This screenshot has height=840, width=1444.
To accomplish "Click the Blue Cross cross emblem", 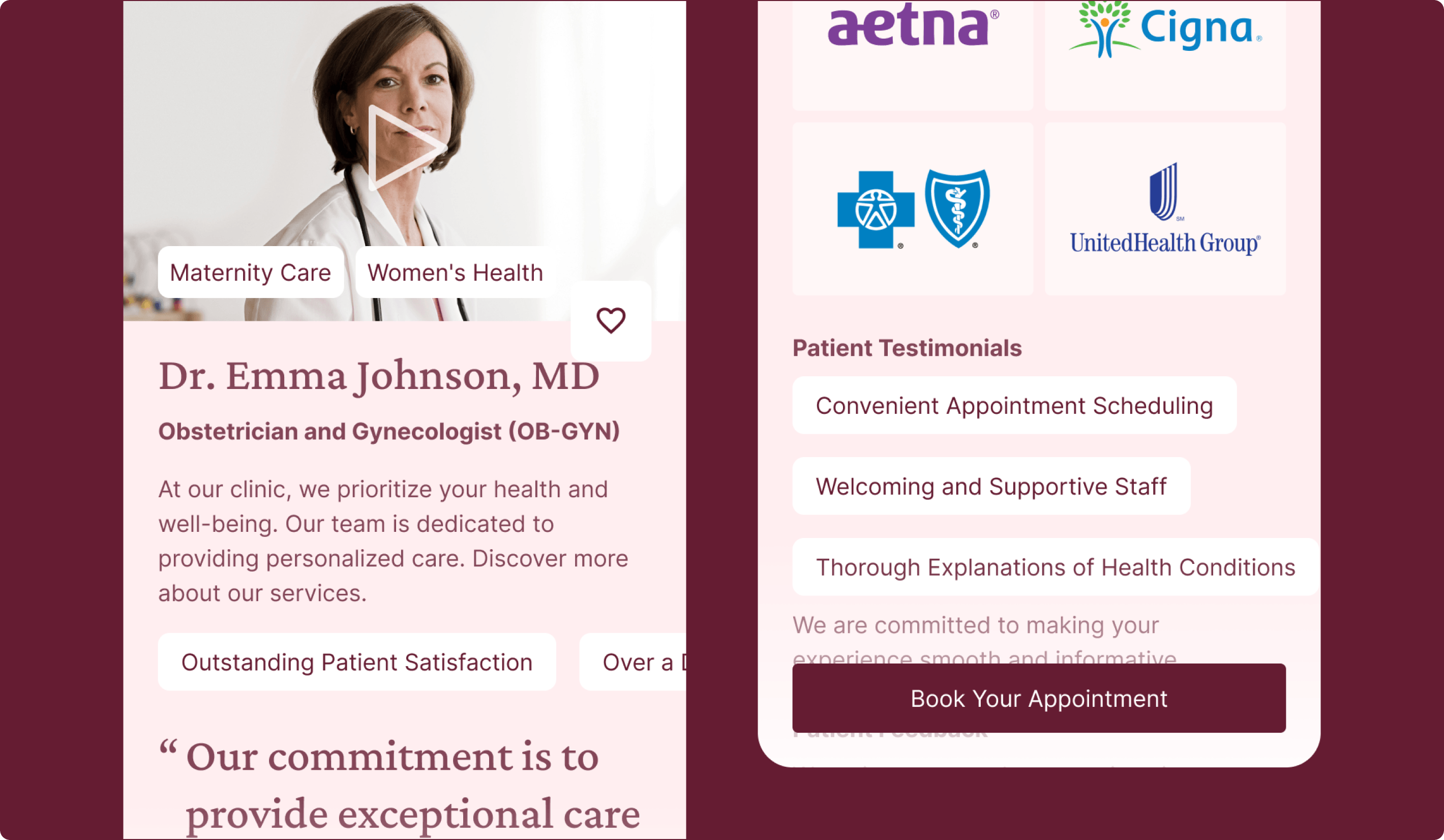I will coord(876,209).
